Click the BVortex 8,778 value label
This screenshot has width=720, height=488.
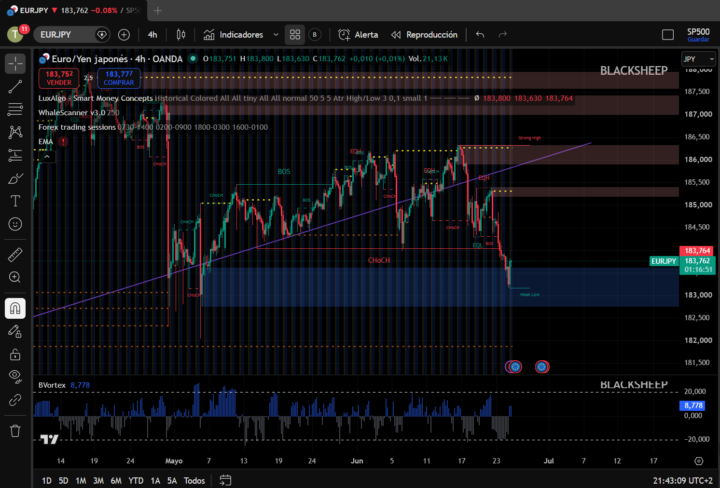click(x=693, y=405)
